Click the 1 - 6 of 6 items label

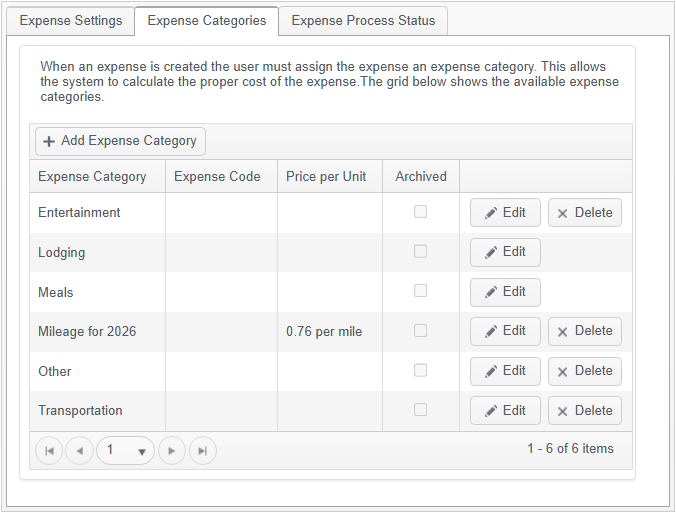point(570,448)
